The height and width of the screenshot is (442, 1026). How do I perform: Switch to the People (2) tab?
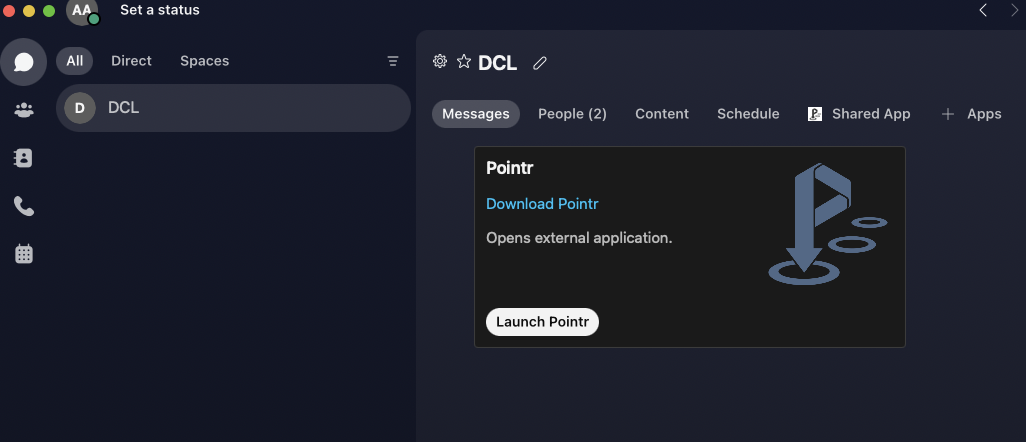(x=573, y=114)
